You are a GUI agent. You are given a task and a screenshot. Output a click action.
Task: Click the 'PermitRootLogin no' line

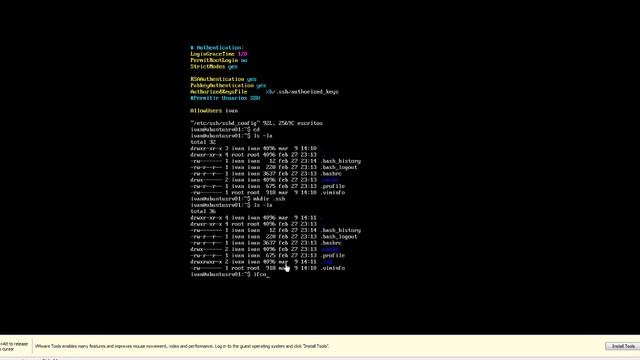pos(219,60)
